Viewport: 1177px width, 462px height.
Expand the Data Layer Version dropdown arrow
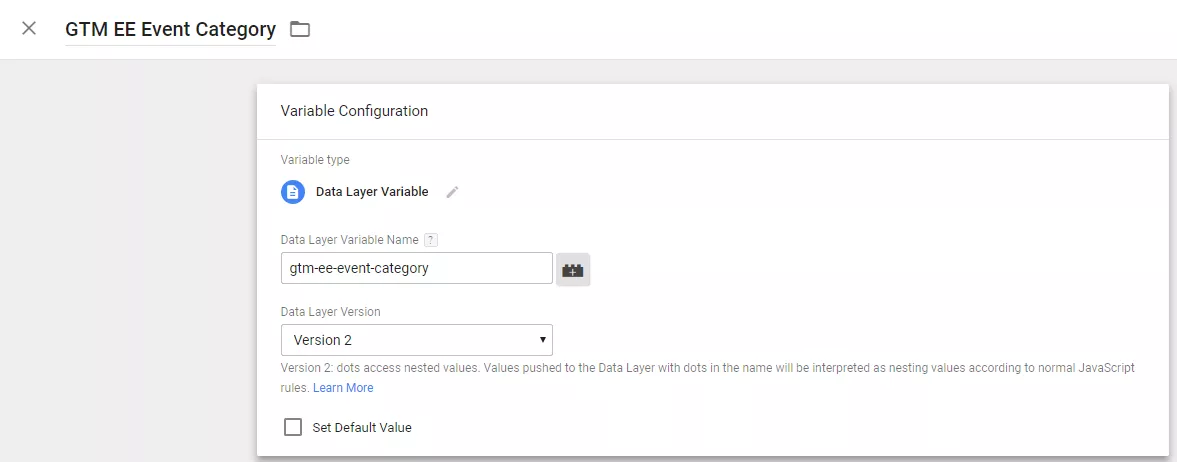pyautogui.click(x=543, y=340)
